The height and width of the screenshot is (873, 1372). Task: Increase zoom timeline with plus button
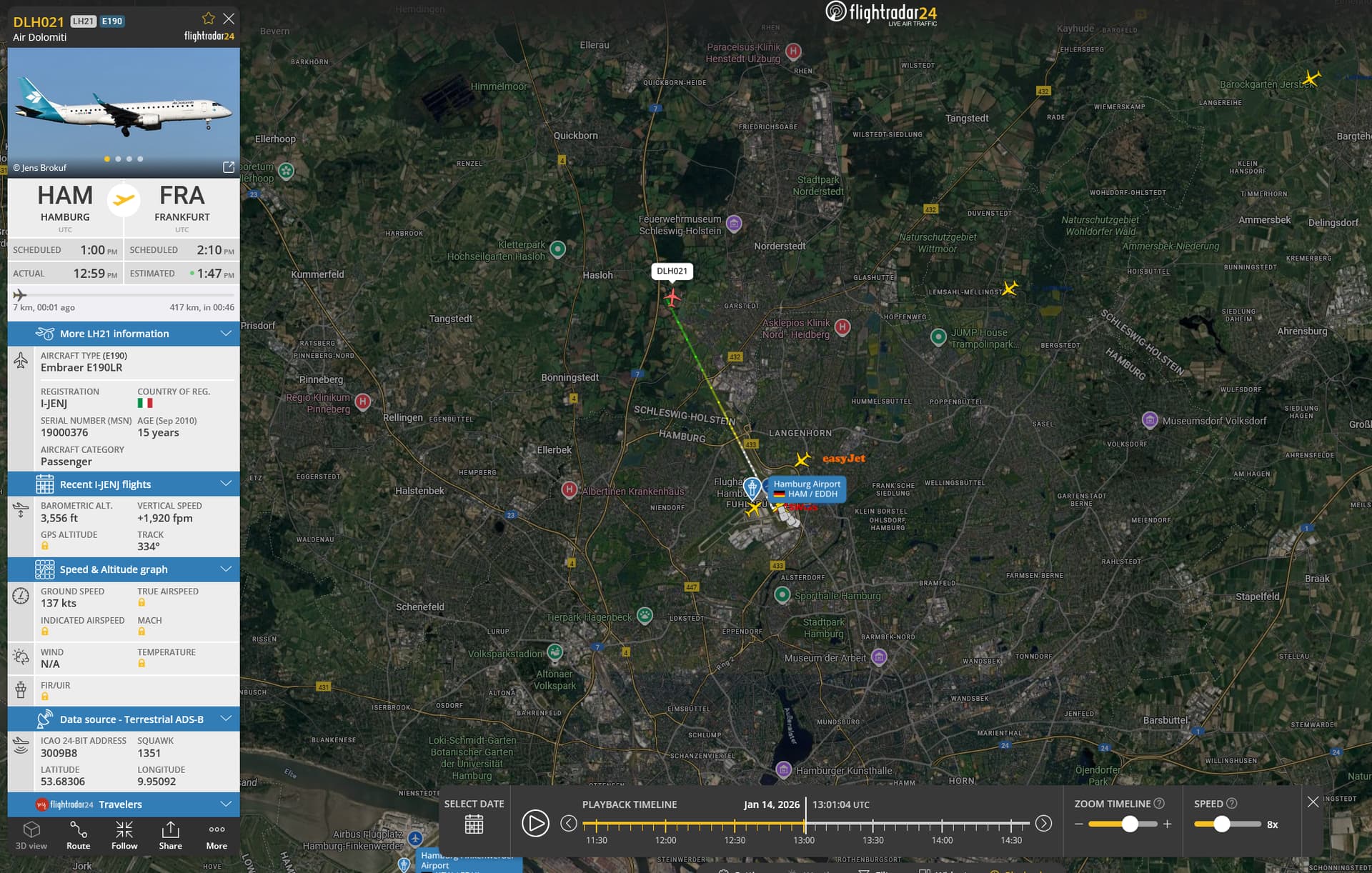tap(1168, 824)
